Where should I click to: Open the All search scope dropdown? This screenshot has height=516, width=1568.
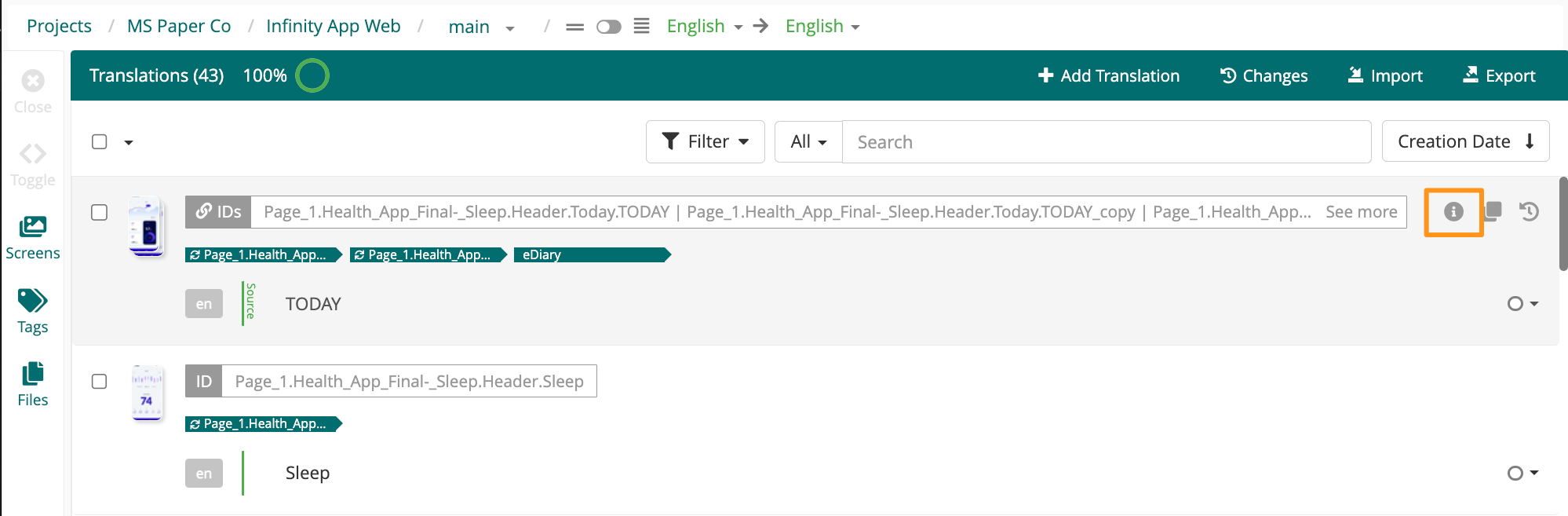pyautogui.click(x=808, y=141)
